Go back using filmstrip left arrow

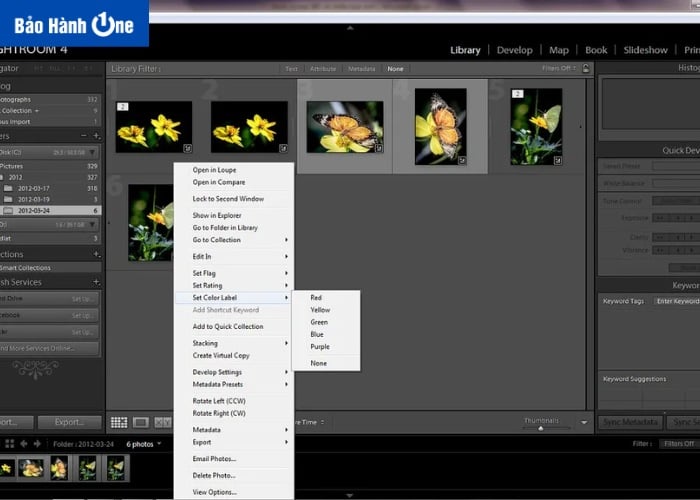tap(24, 444)
